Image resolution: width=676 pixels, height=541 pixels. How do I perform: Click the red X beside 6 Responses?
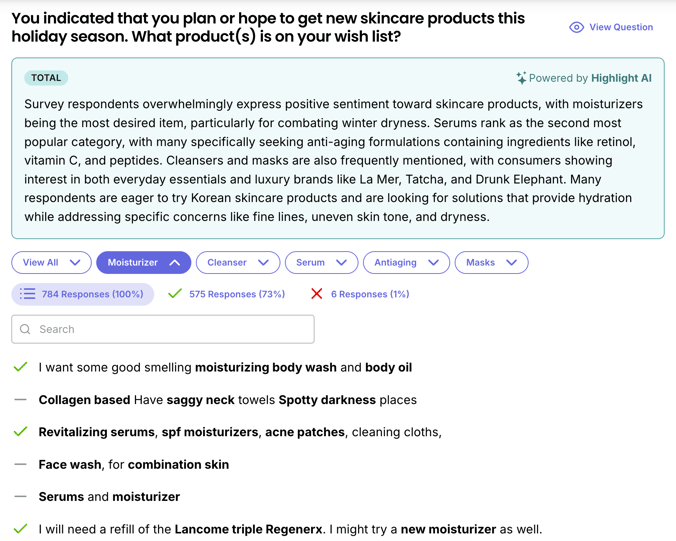[x=317, y=294]
